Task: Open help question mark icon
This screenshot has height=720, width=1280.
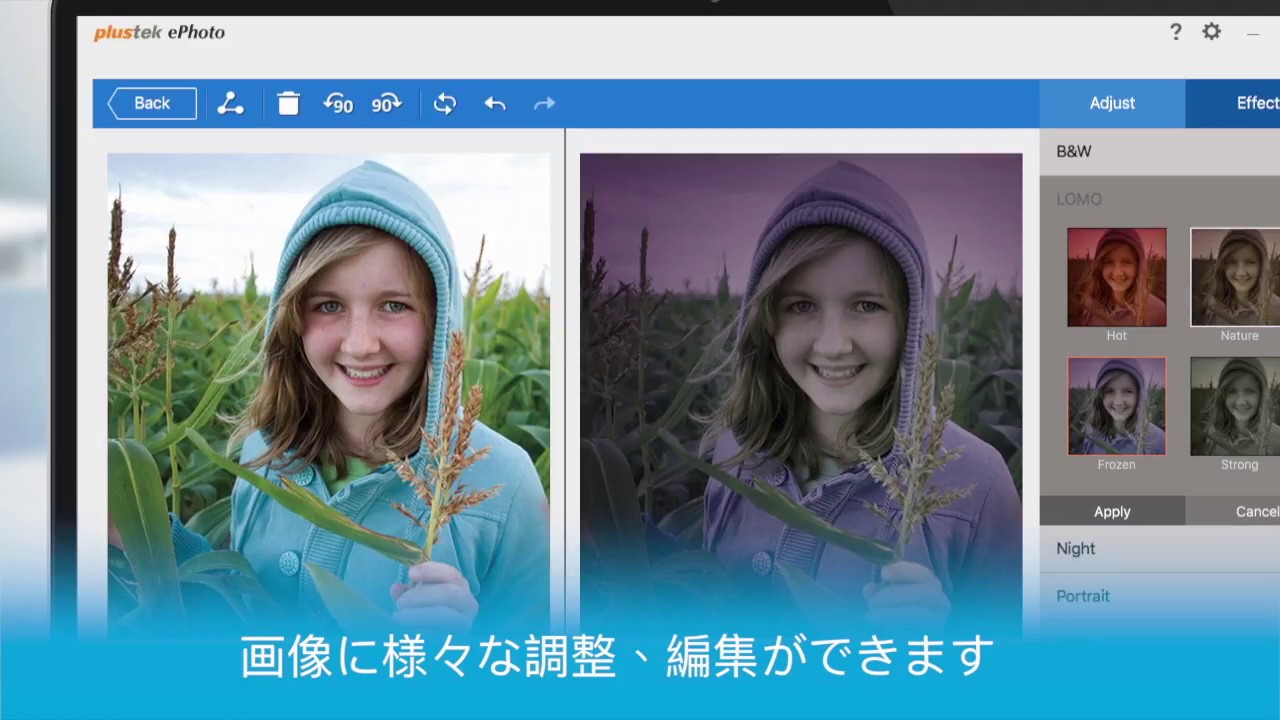Action: click(x=1176, y=32)
